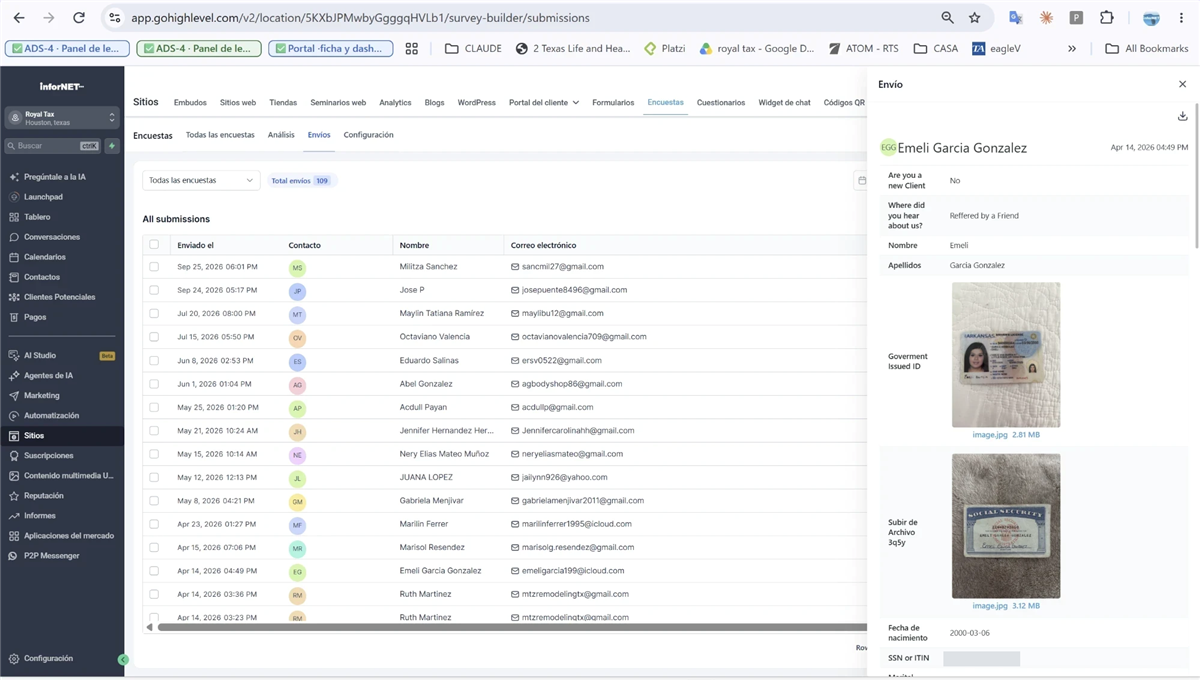Viewport: 1200px width, 680px height.
Task: Select the Gabriela Menjivar row checkbox
Action: 154,501
